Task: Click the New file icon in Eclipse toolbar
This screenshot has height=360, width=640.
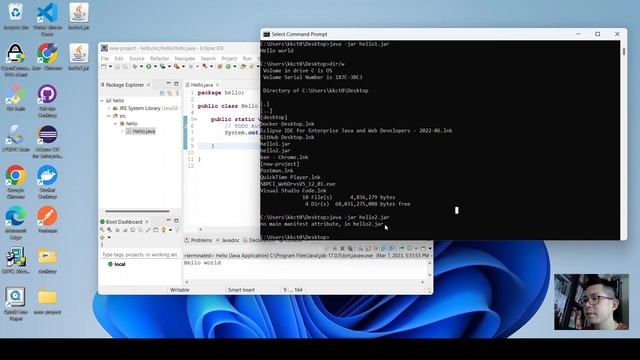Action: pos(104,67)
